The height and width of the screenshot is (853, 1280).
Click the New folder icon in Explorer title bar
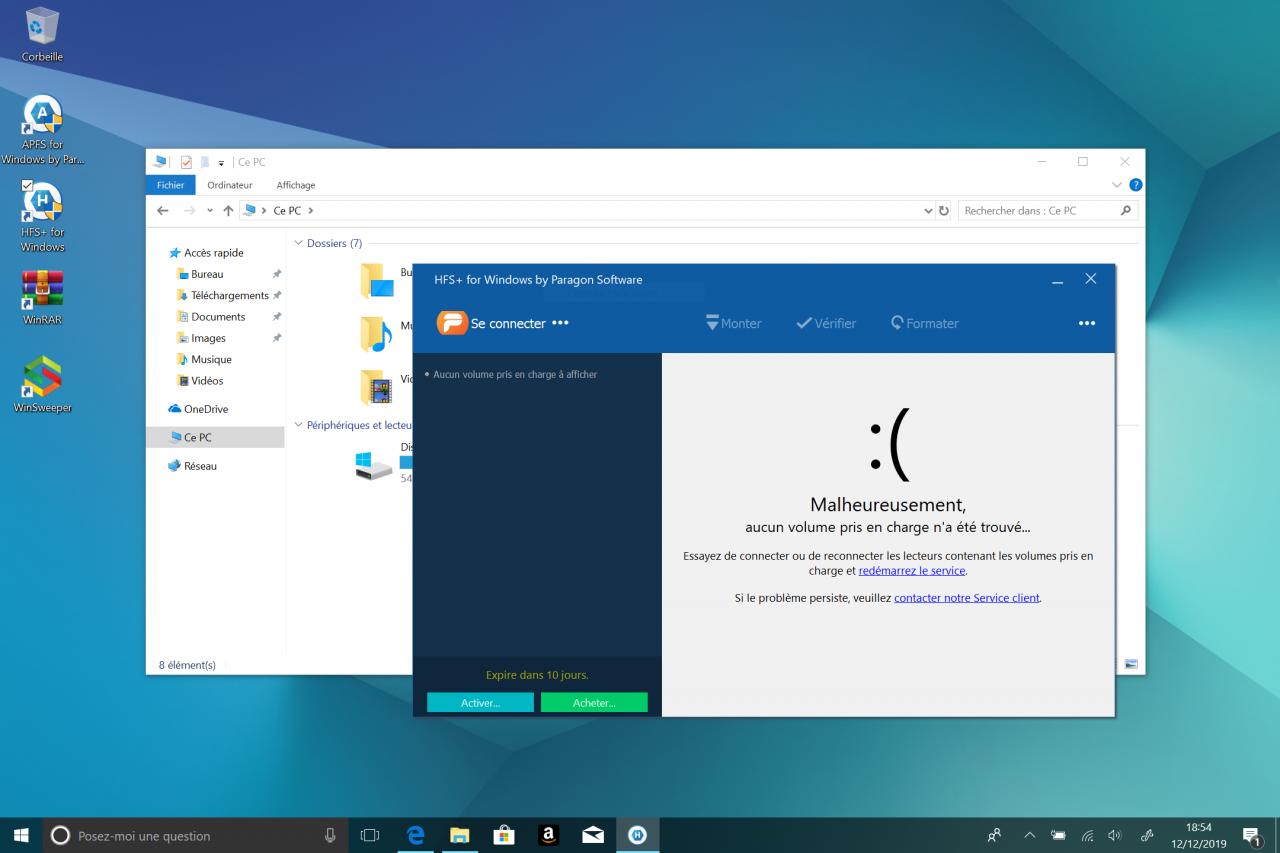point(204,162)
